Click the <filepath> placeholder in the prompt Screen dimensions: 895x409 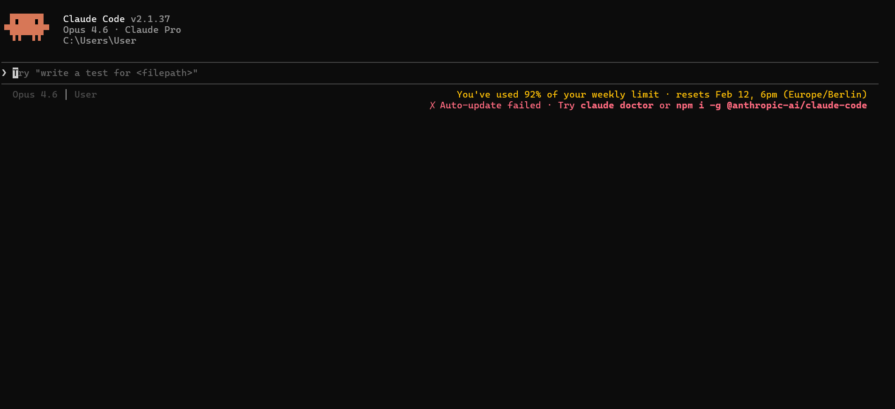point(167,73)
